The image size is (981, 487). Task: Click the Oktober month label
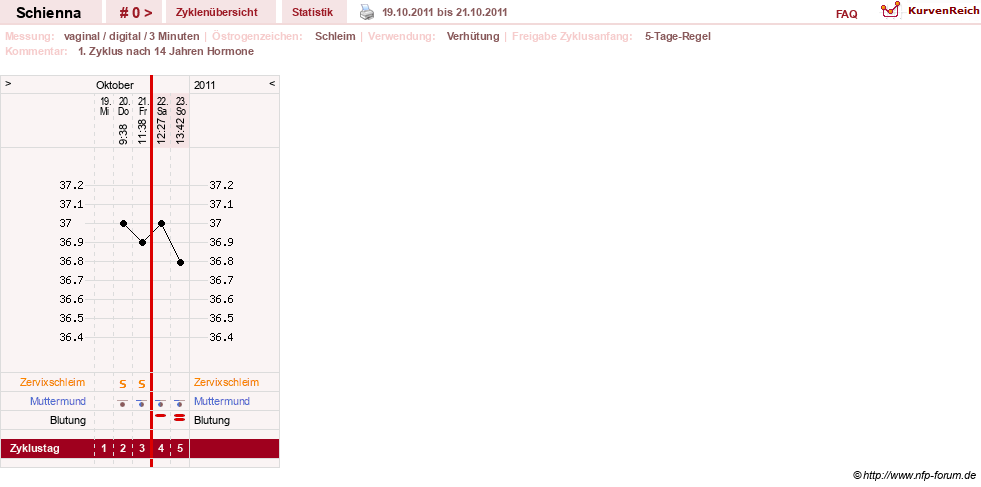115,85
